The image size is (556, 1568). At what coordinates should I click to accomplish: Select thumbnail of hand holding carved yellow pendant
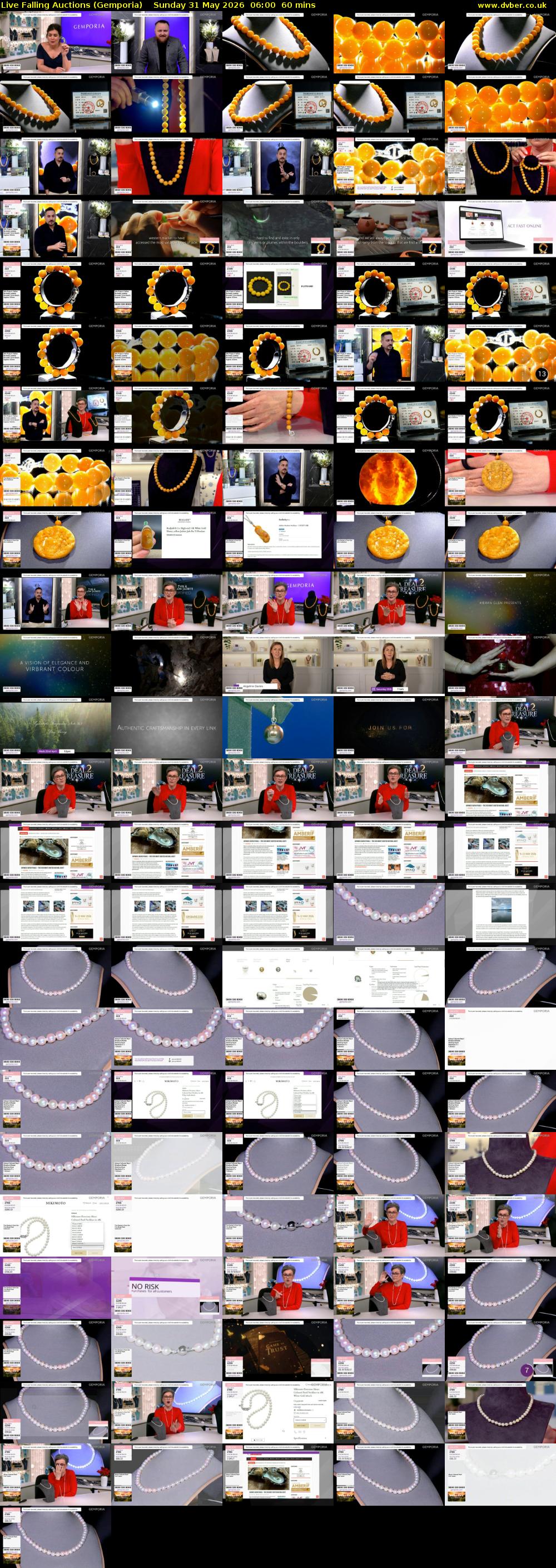[x=500, y=478]
